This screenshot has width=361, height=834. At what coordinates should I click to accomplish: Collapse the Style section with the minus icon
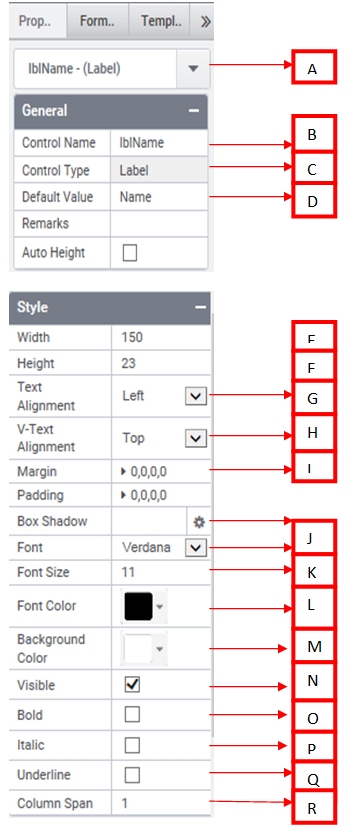point(200,307)
